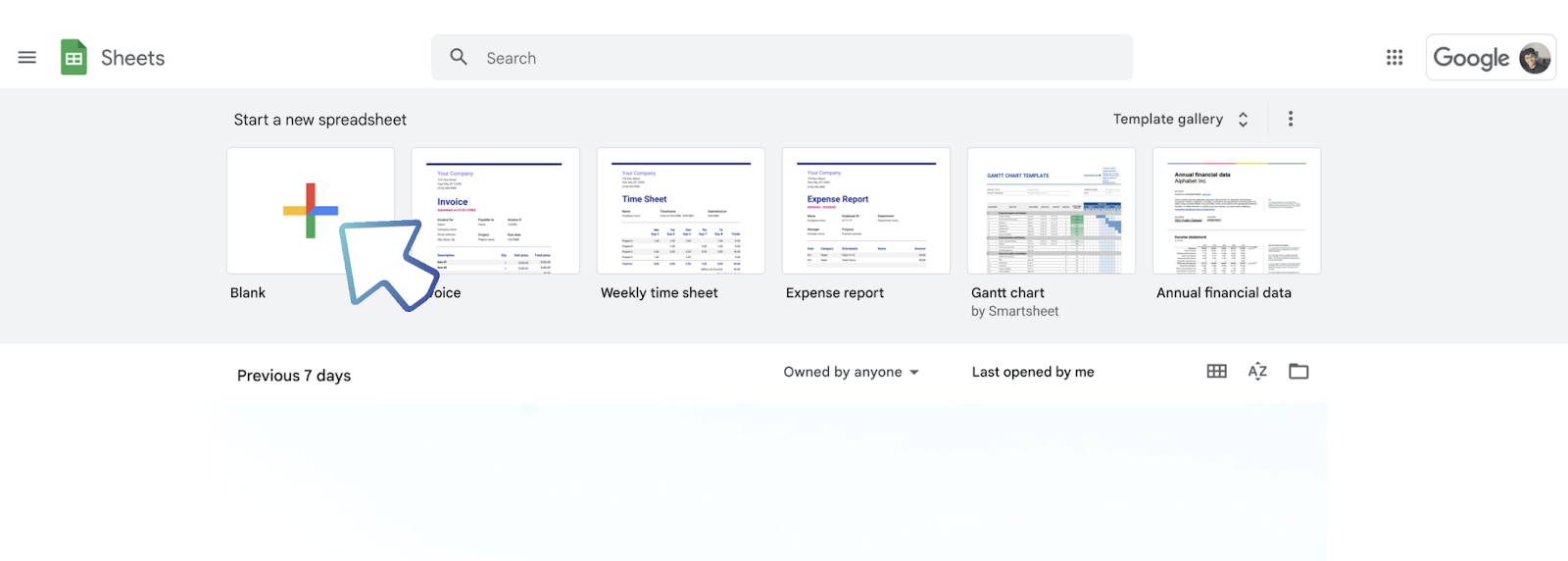1568x561 pixels.
Task: Open the Weekly time sheet template thumbnail
Action: 681,211
